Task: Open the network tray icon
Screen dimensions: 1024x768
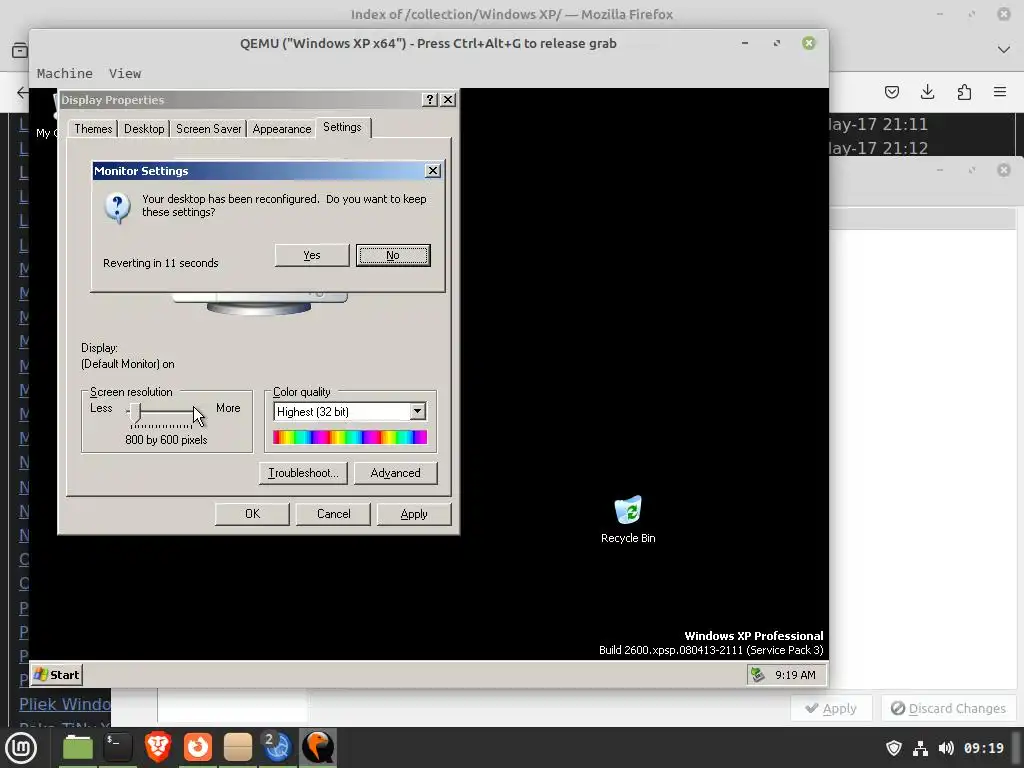Action: click(920, 748)
